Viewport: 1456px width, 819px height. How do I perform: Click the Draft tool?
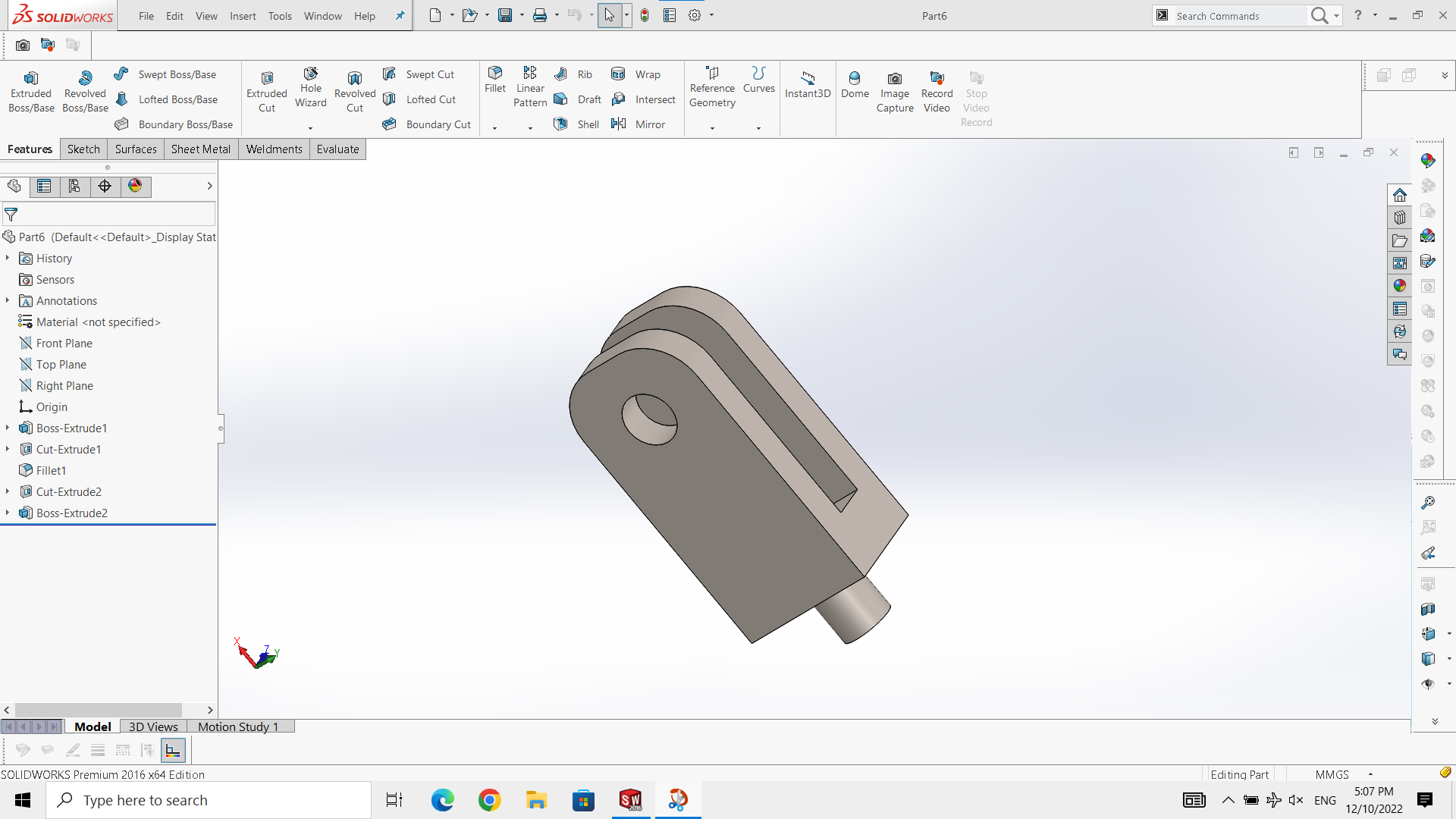[577, 99]
